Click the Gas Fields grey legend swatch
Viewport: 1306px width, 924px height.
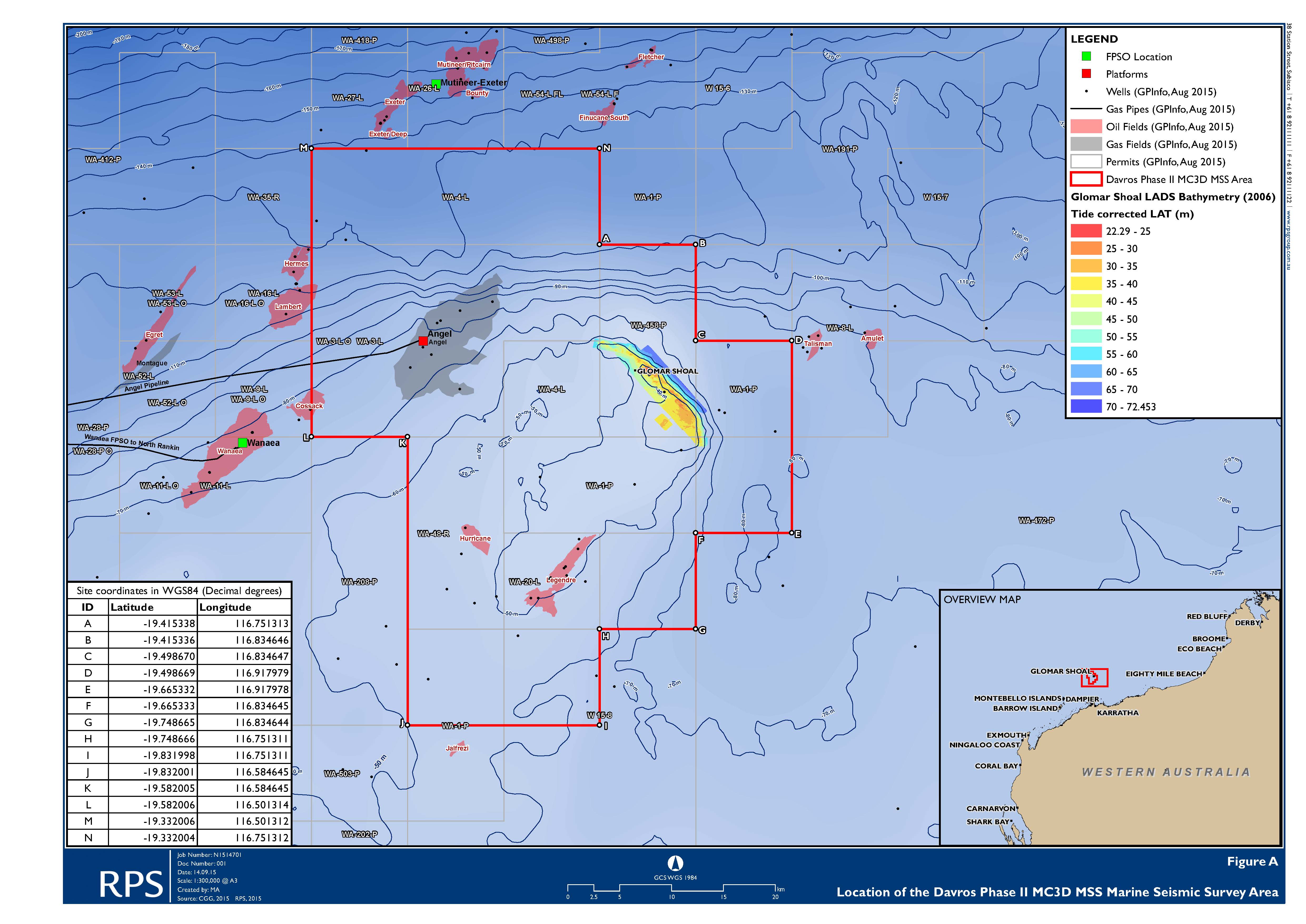pos(1086,145)
